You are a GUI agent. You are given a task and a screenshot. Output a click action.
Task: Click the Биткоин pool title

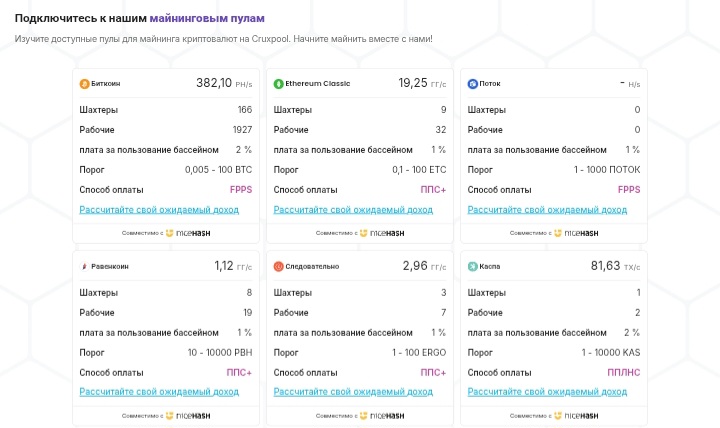click(x=106, y=84)
